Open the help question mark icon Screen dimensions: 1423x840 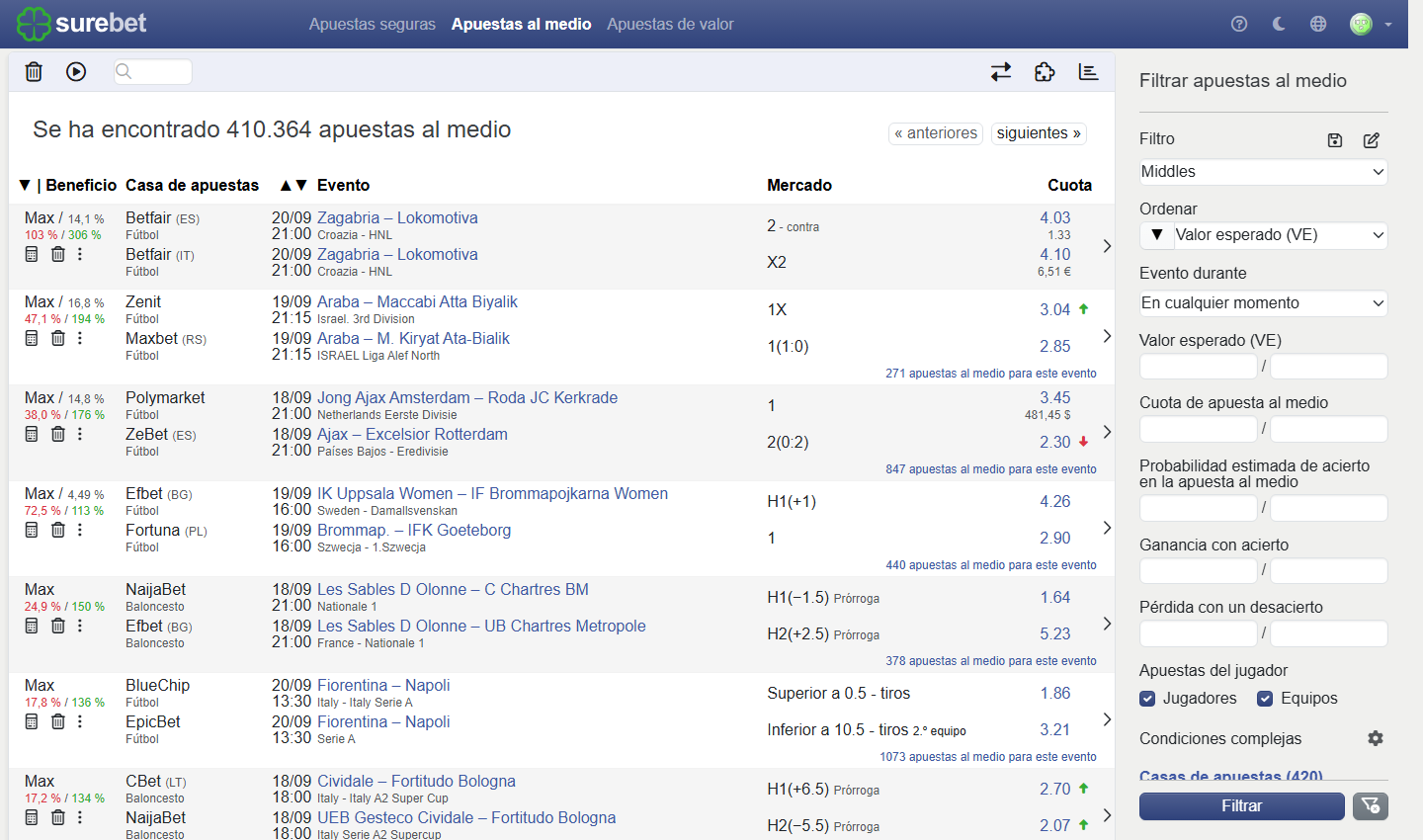click(1239, 24)
